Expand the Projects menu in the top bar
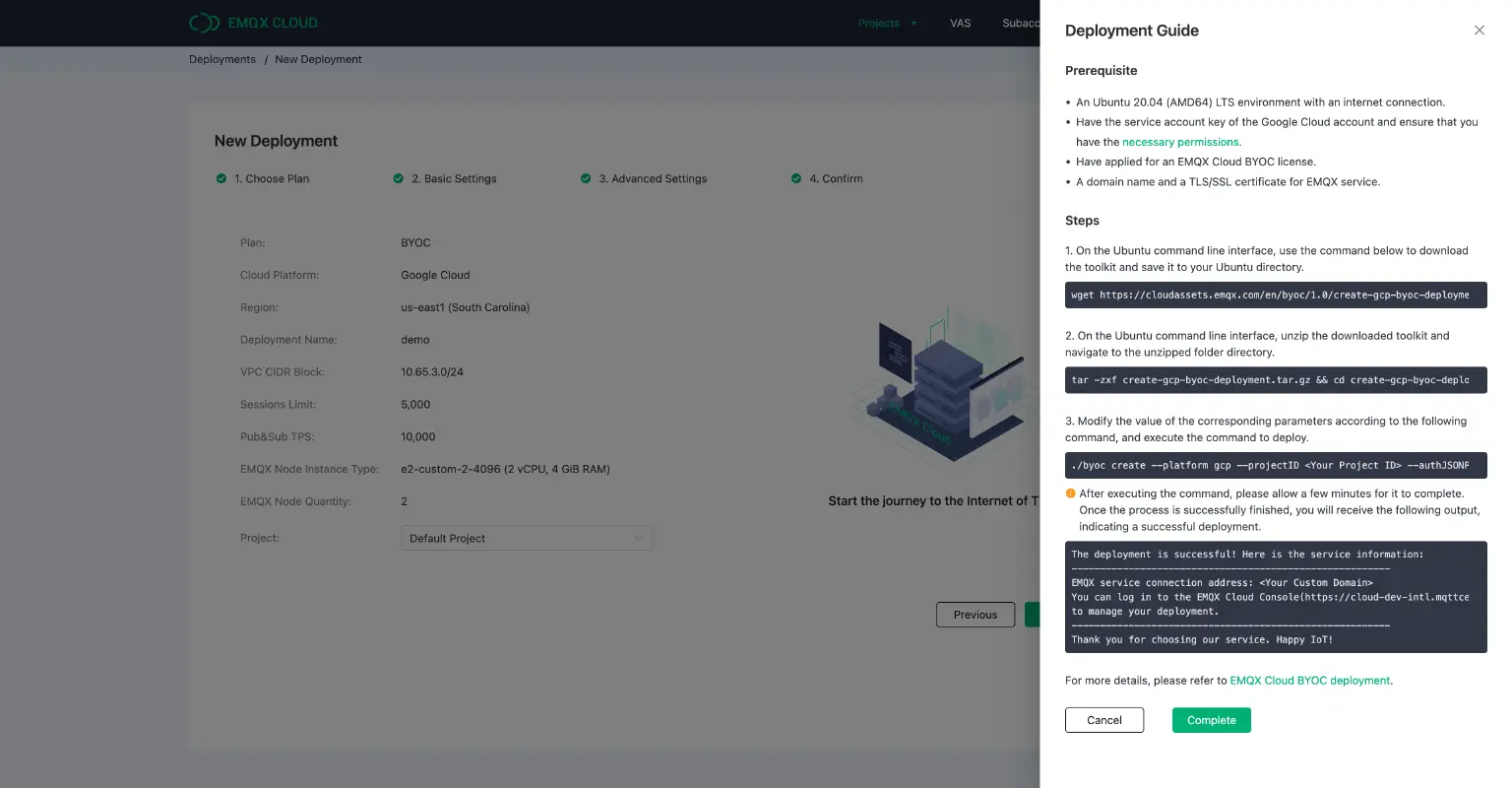Image resolution: width=1512 pixels, height=788 pixels. point(879,23)
